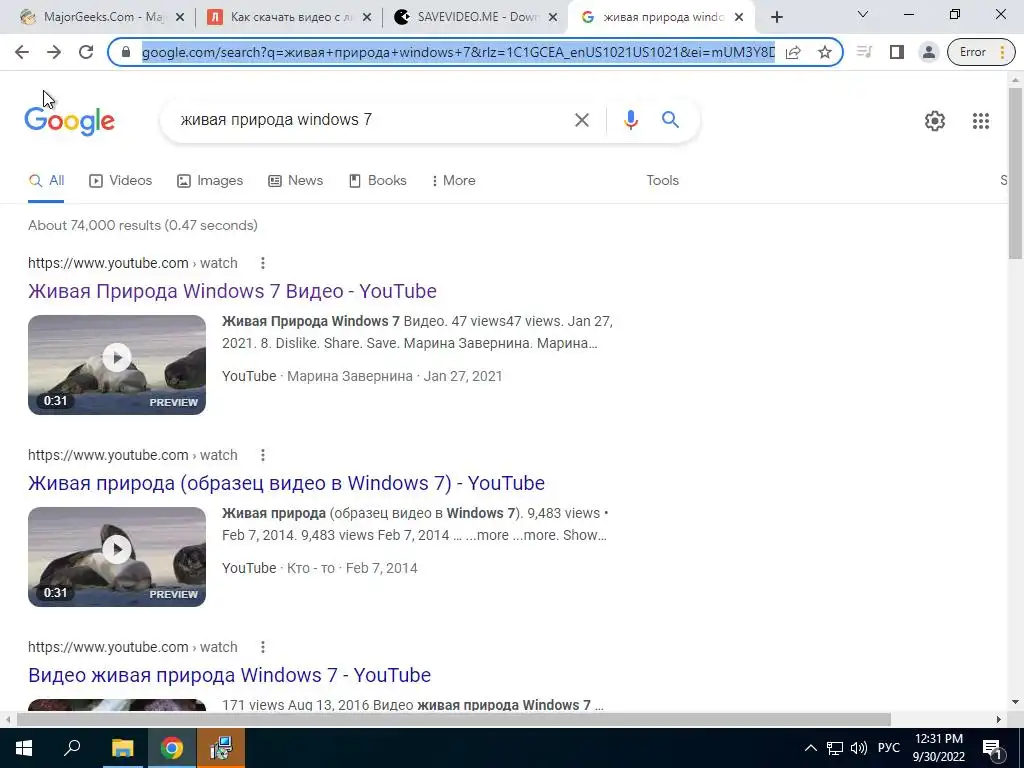
Task: Play the Кто - то video thumbnail
Action: [117, 557]
